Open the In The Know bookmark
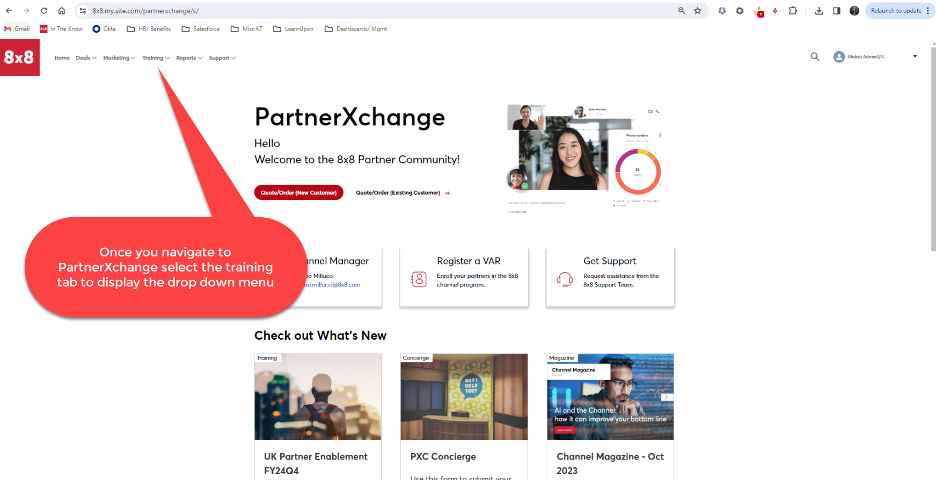This screenshot has width=936, height=480. tap(61, 29)
